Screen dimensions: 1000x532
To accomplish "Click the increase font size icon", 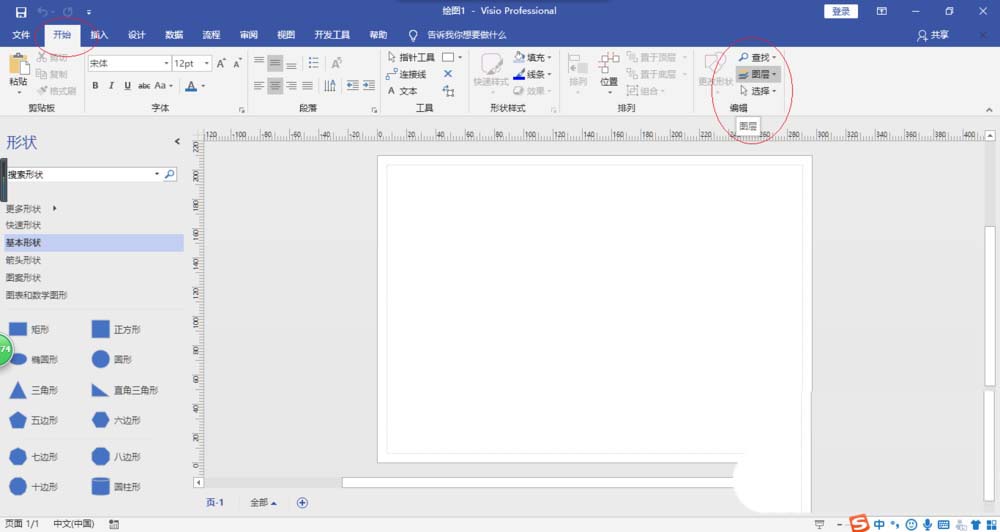I will pos(221,63).
